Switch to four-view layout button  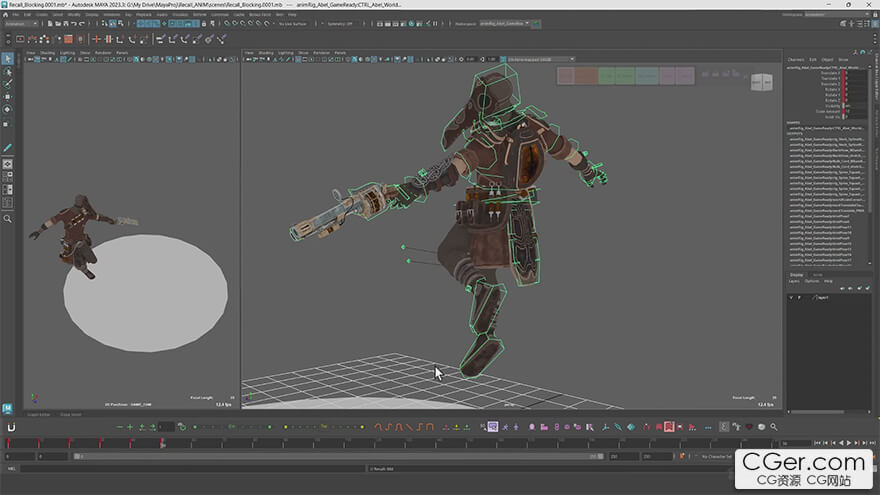pos(7,177)
